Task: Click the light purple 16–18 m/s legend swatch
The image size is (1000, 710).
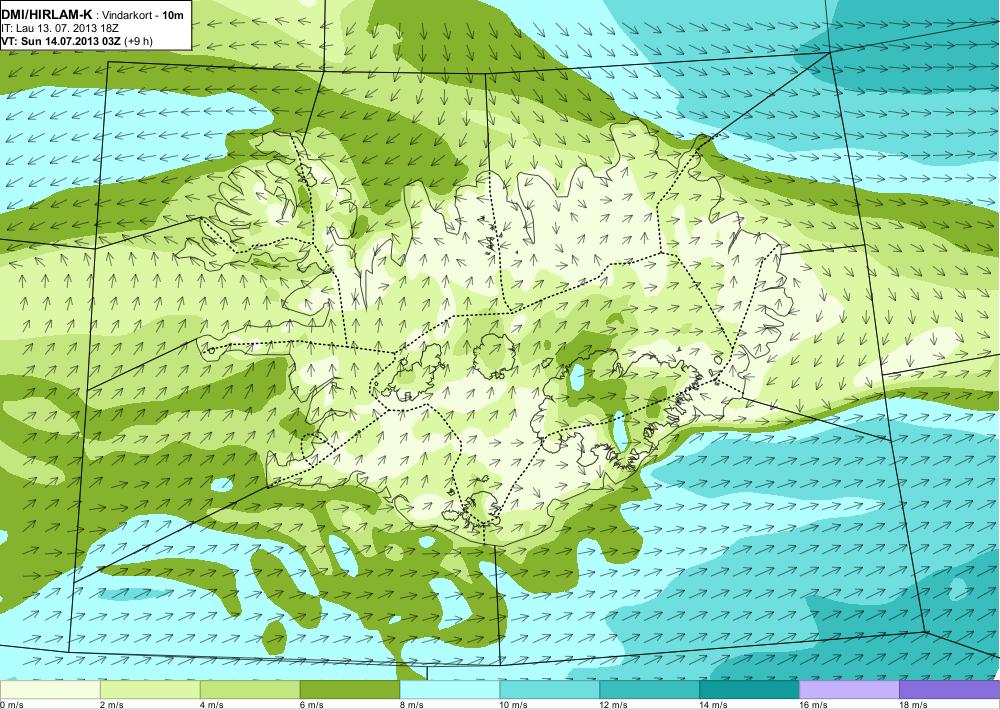Action: coord(849,690)
